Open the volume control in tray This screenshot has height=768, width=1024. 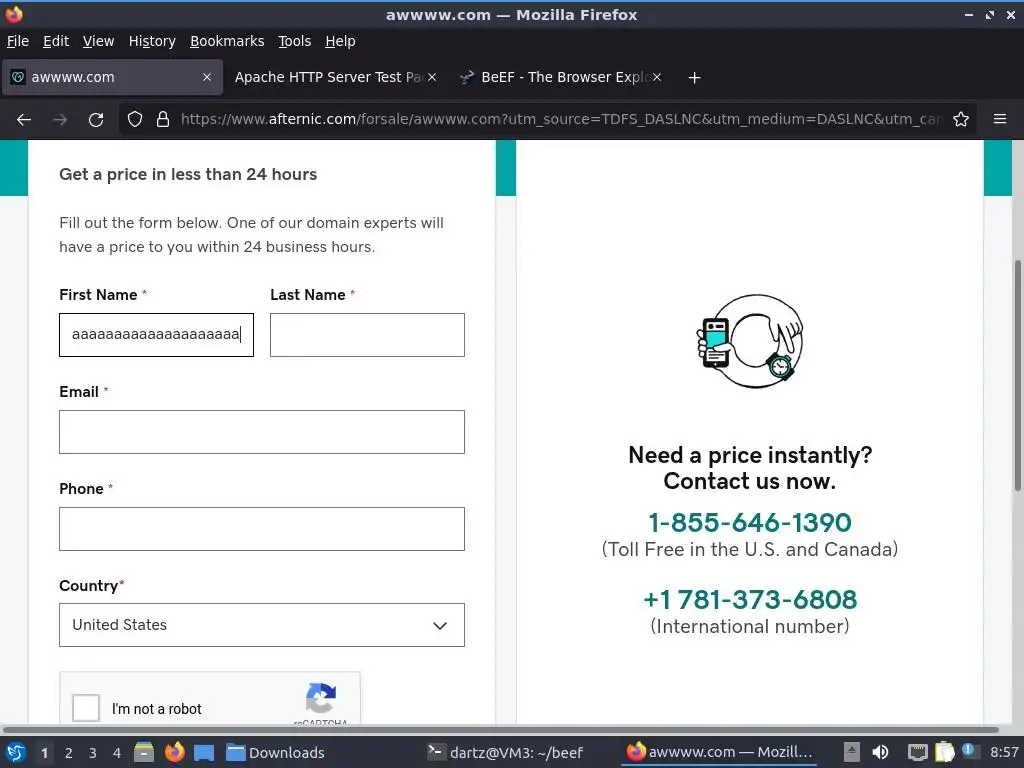880,752
